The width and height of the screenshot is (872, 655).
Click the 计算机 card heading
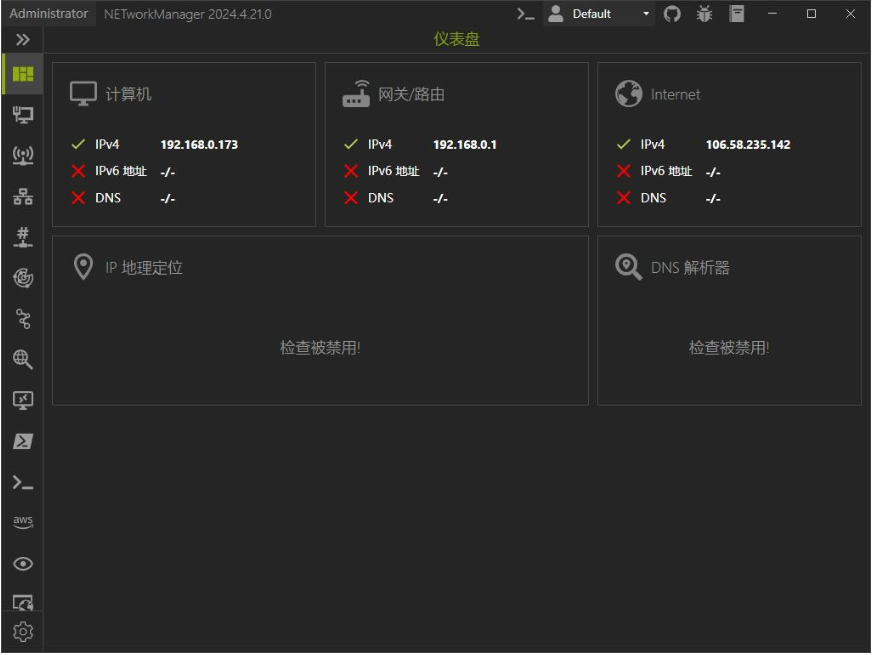(128, 94)
